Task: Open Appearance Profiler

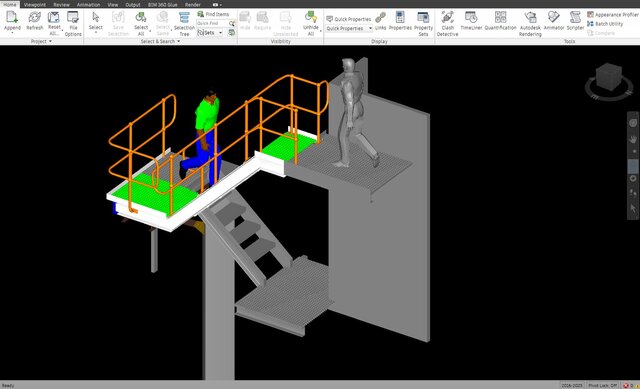Action: [613, 14]
